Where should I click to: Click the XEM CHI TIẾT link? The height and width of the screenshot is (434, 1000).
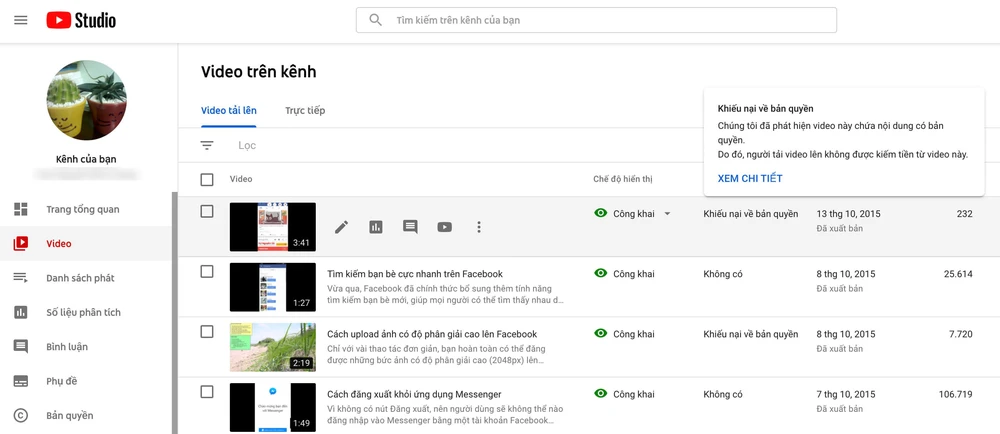[750, 179]
